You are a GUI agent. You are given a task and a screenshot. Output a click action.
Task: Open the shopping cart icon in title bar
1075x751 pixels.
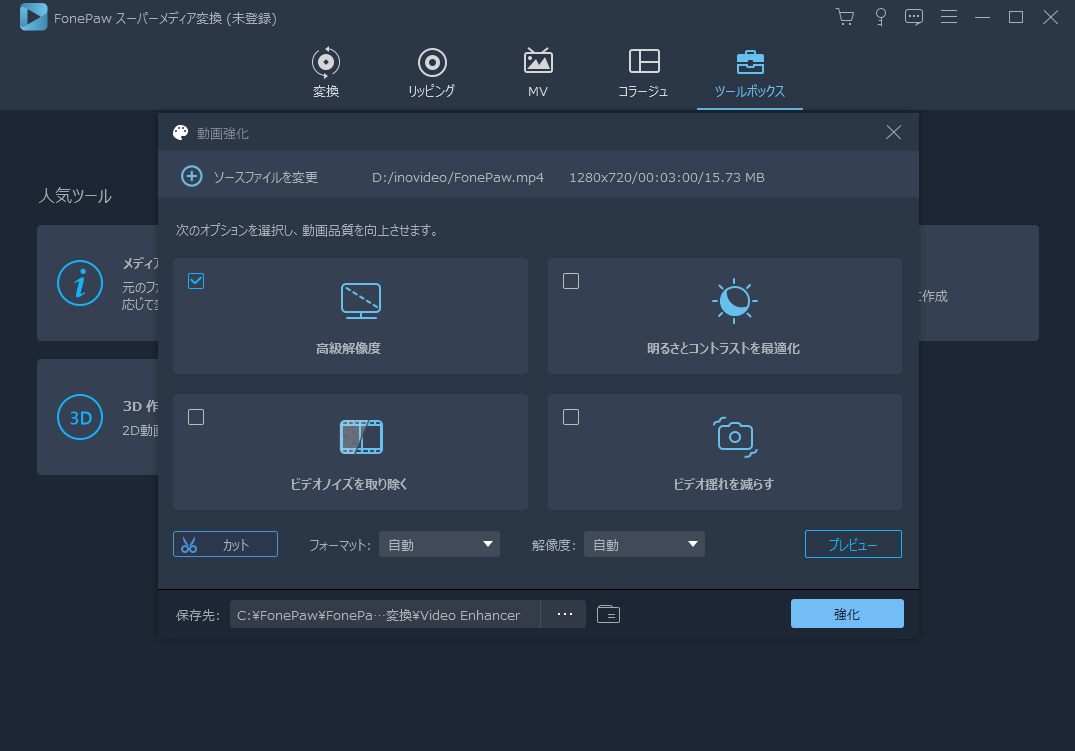(845, 17)
